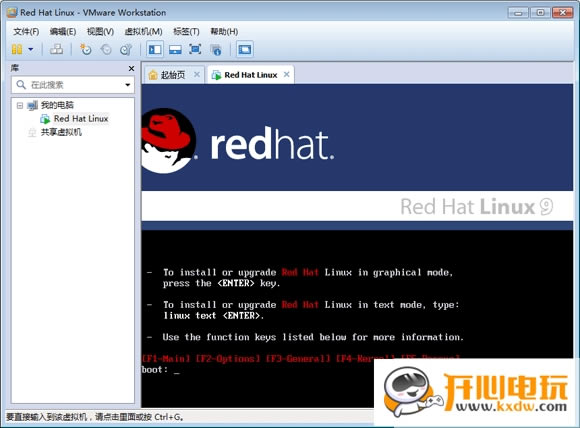The height and width of the screenshot is (428, 580).
Task: Maximize the VMware Workstation window
Action: coord(540,13)
